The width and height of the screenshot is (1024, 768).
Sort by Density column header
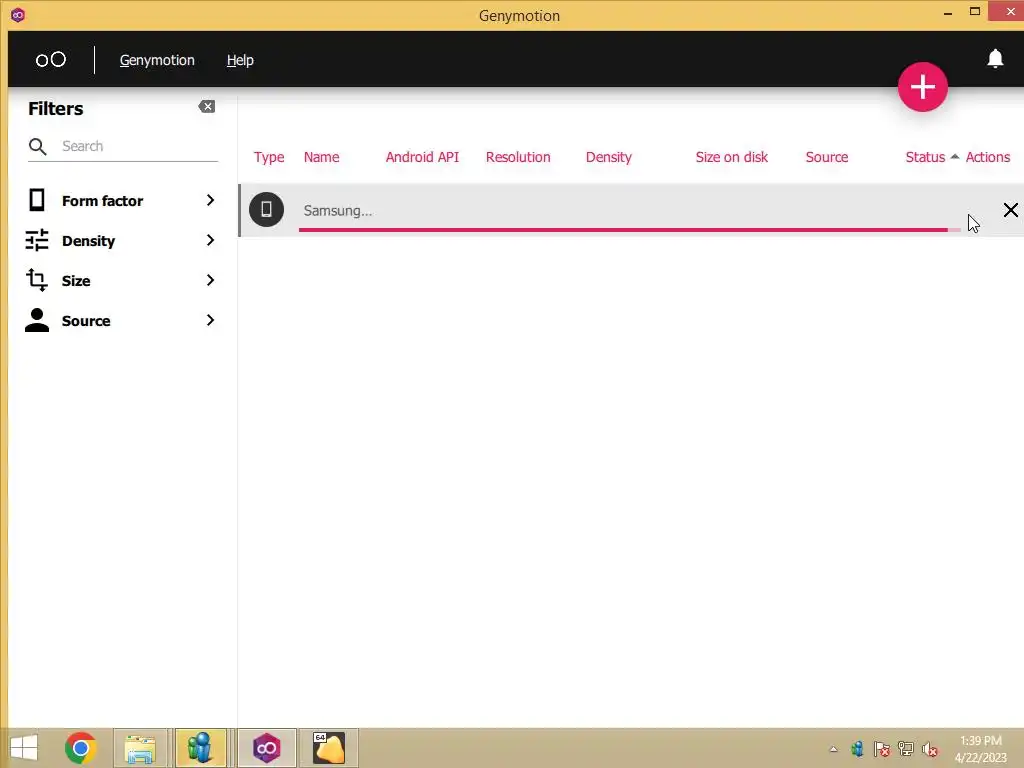pyautogui.click(x=609, y=157)
